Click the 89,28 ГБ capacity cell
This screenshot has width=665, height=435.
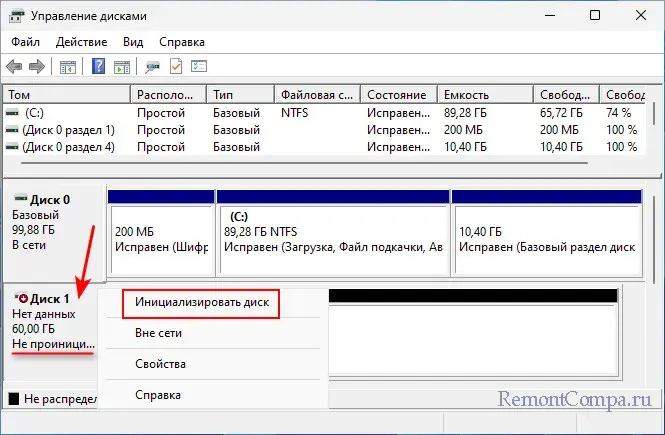465,113
